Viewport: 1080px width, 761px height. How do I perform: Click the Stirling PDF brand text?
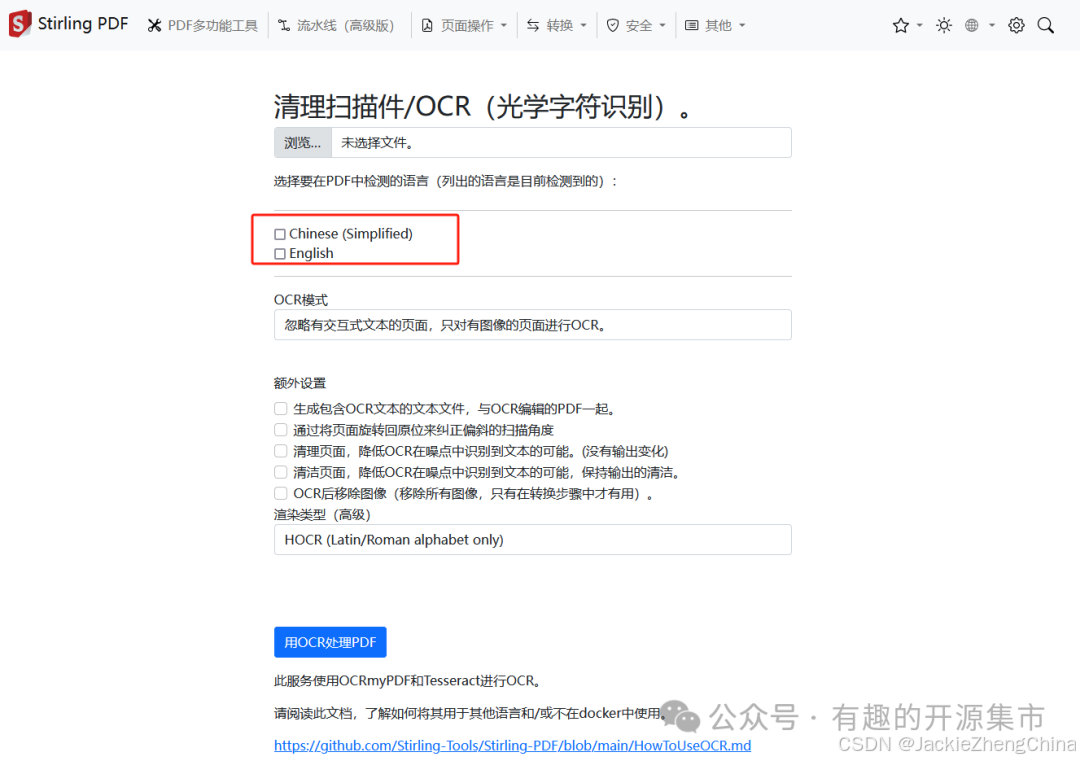tap(83, 23)
